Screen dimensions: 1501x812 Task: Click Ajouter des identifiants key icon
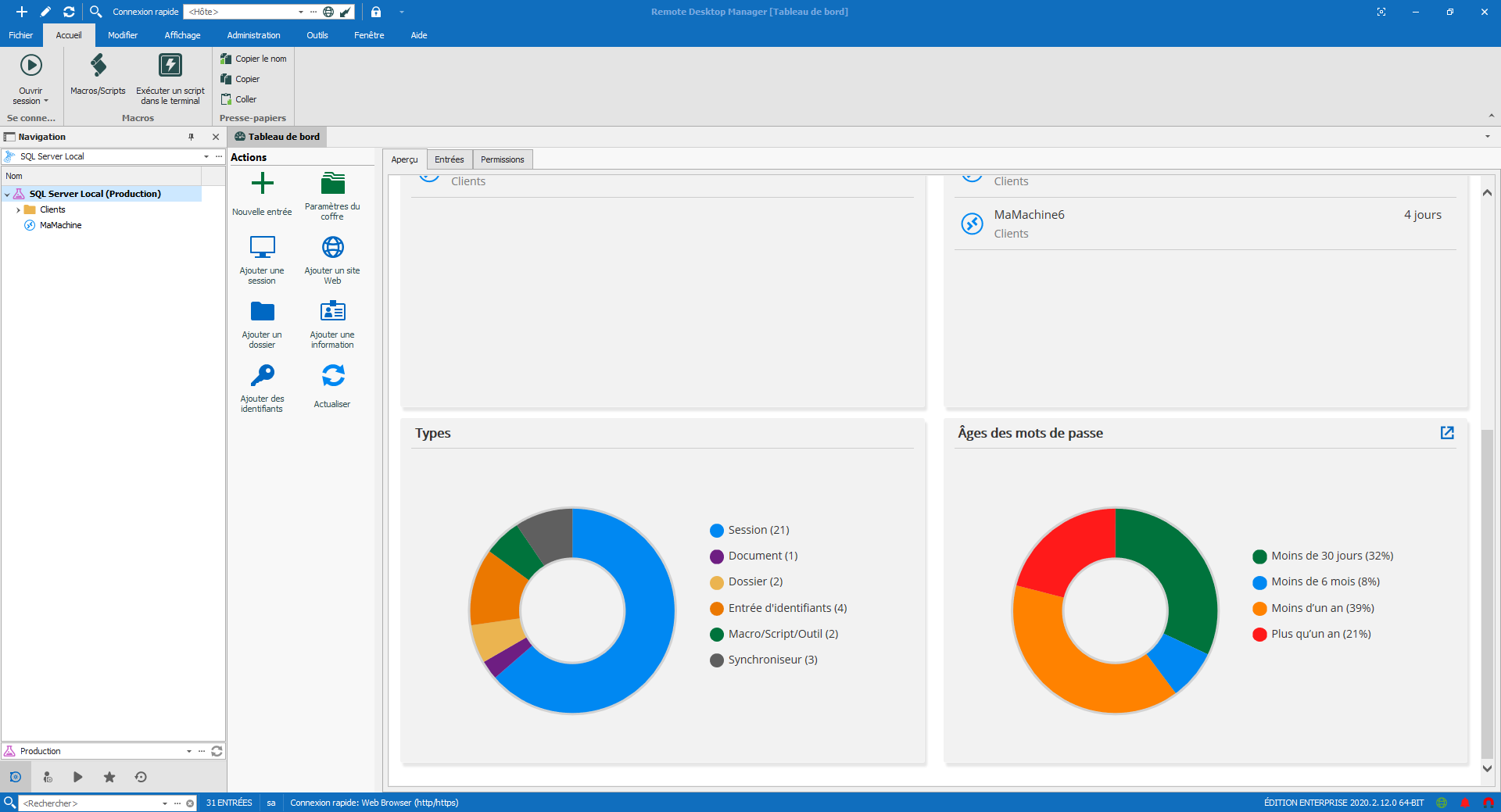262,376
